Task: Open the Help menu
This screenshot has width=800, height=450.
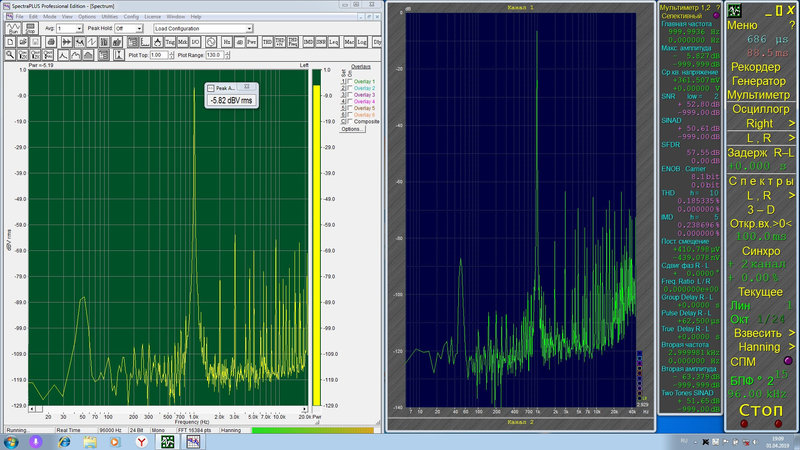Action: 196,17
